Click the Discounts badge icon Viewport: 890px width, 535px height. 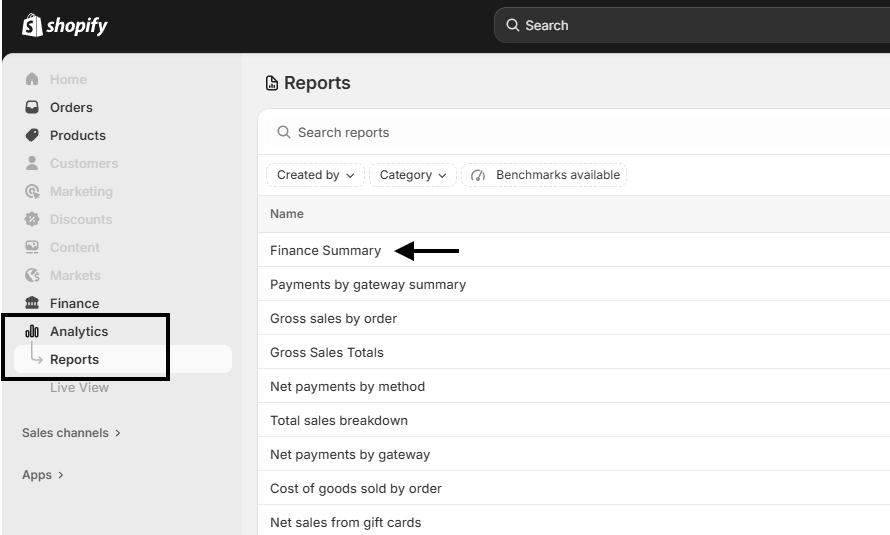click(32, 219)
